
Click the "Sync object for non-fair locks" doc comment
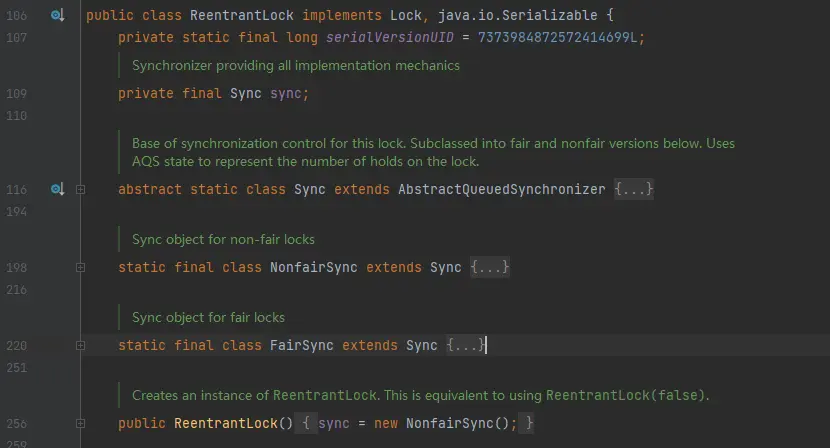223,239
